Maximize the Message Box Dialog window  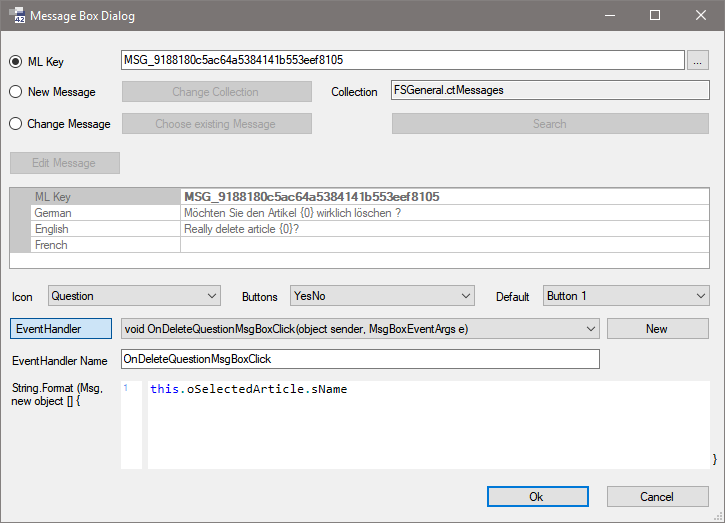coord(655,15)
